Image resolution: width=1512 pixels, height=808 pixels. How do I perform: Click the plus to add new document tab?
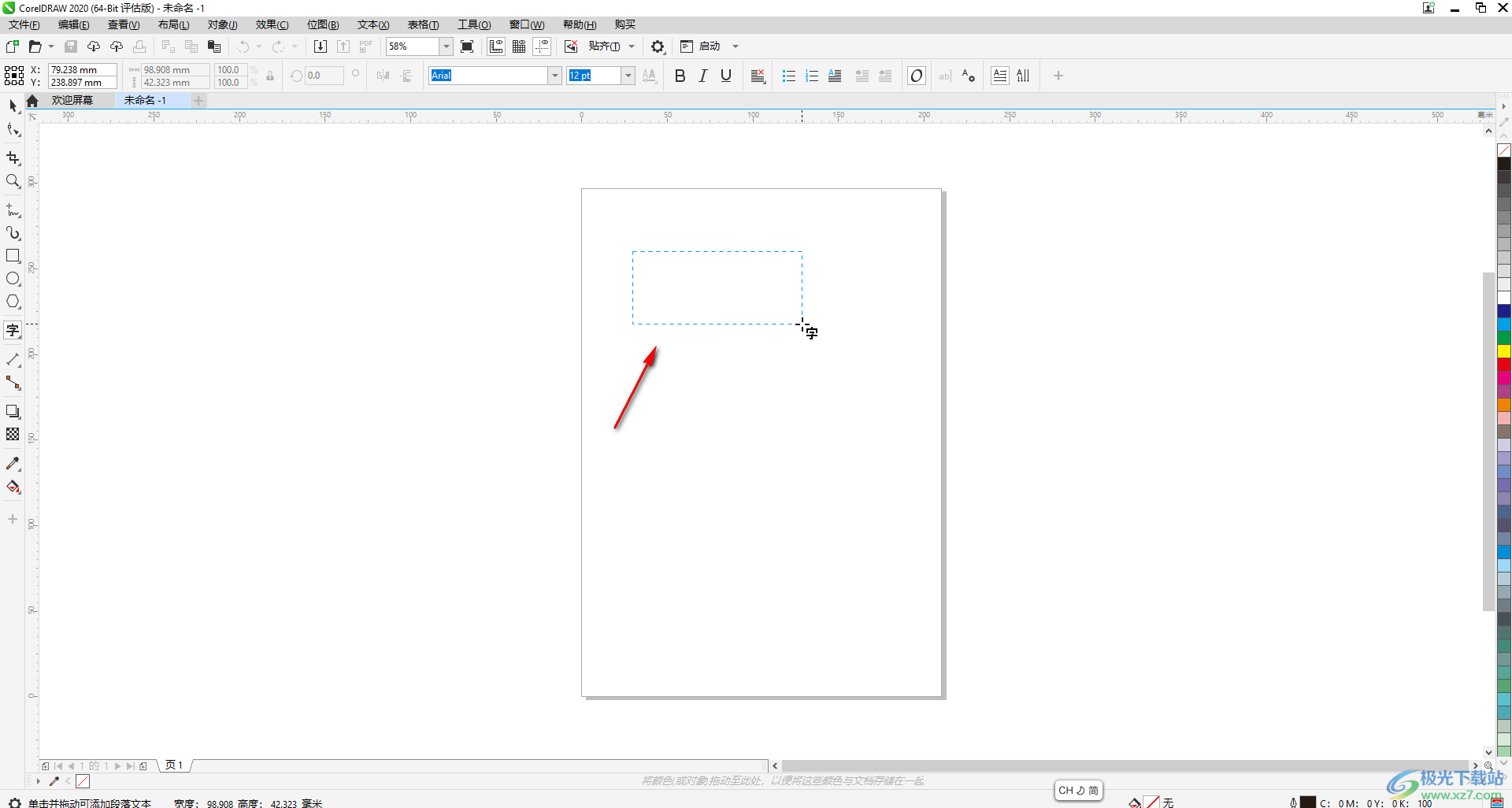click(198, 100)
